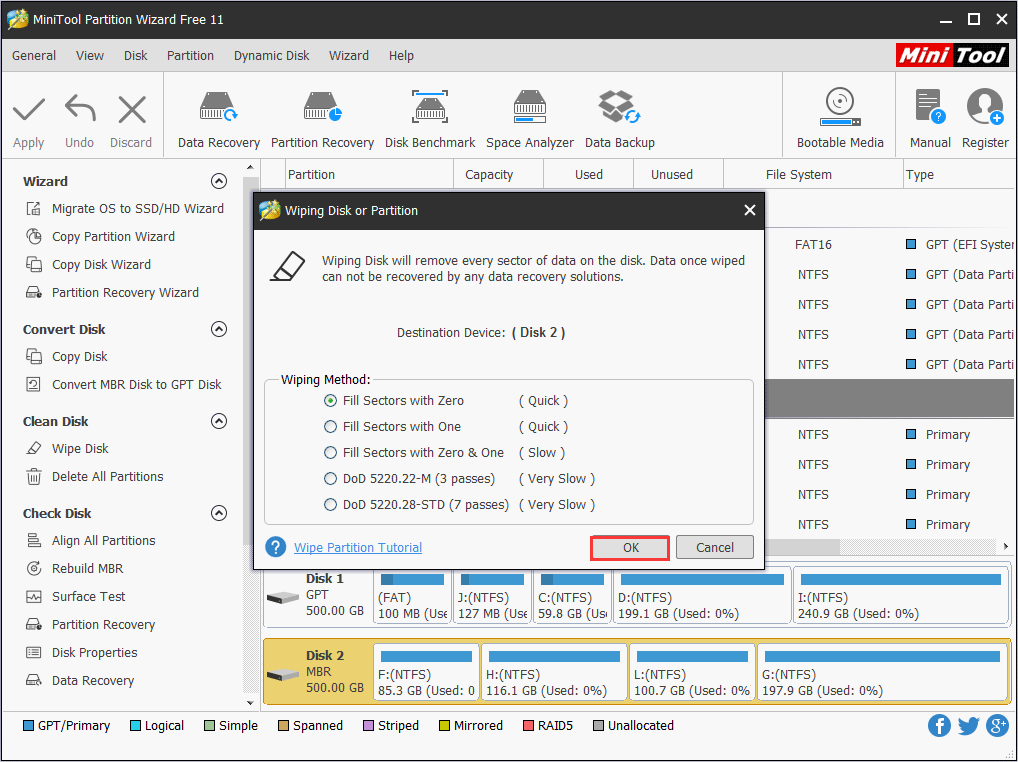Start the Copy Partition Wizard
1018x762 pixels.
pos(100,236)
